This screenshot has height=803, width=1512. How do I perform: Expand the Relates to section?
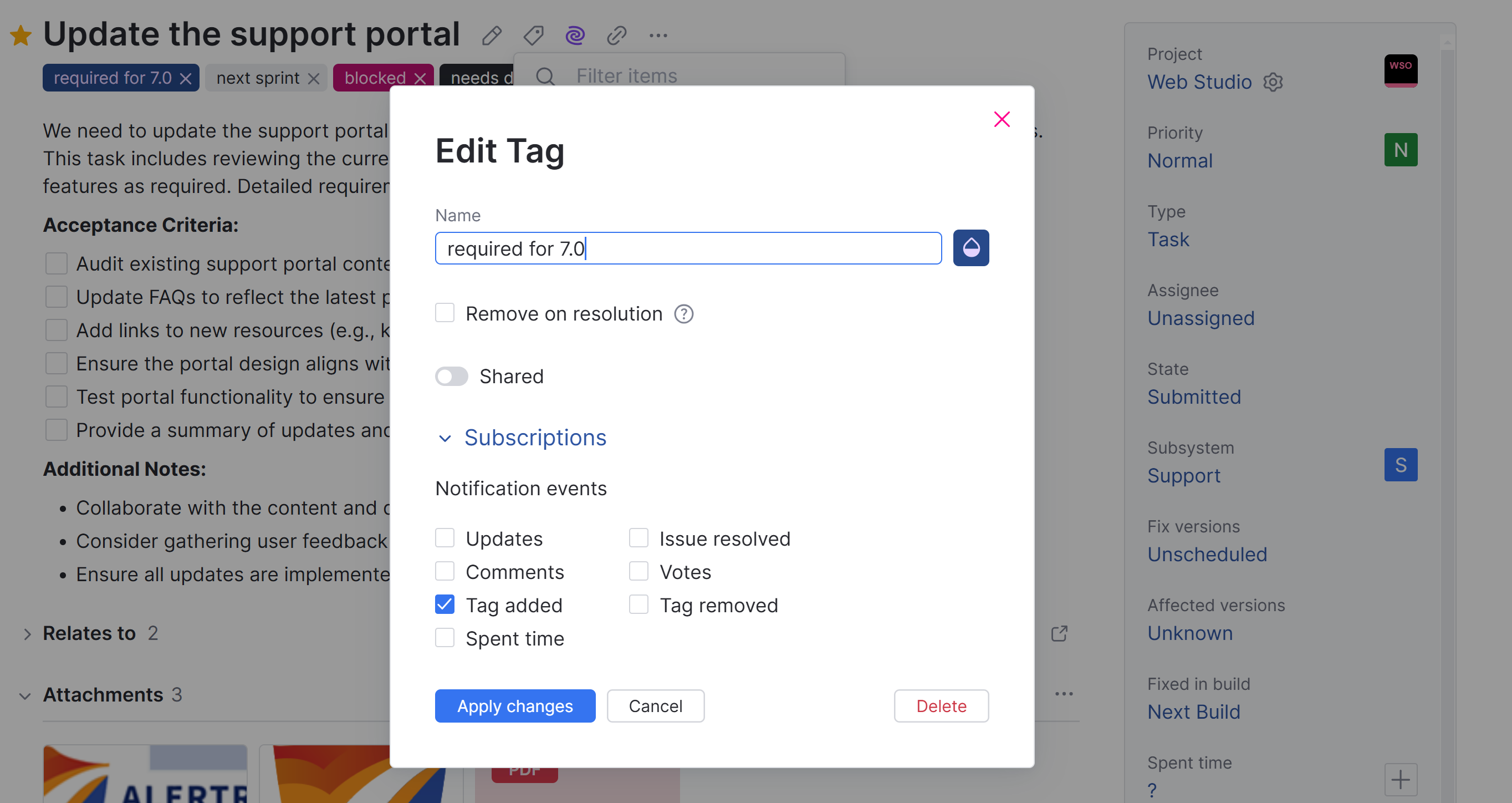[x=27, y=634]
